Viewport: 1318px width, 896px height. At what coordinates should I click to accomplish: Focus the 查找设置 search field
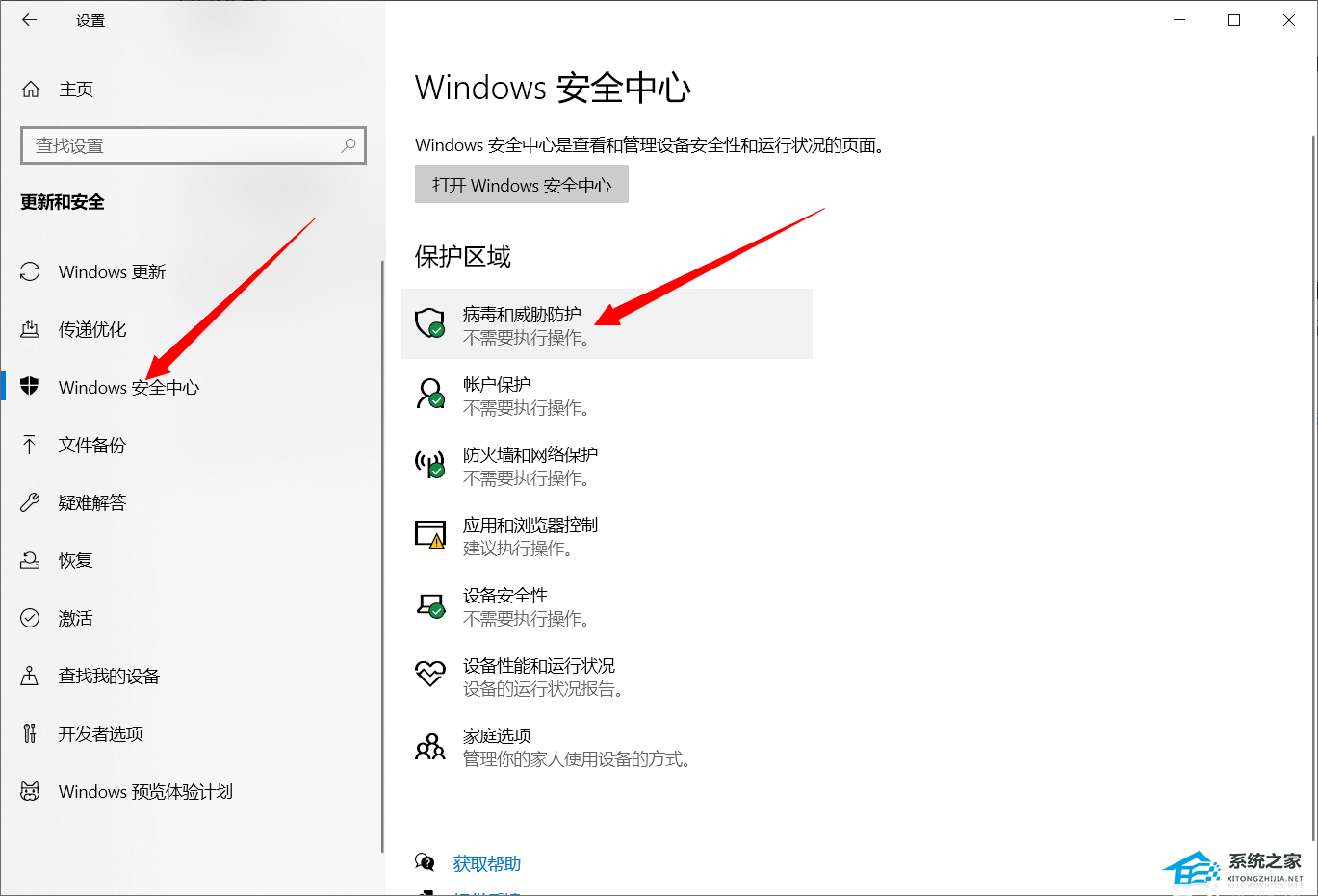point(194,145)
